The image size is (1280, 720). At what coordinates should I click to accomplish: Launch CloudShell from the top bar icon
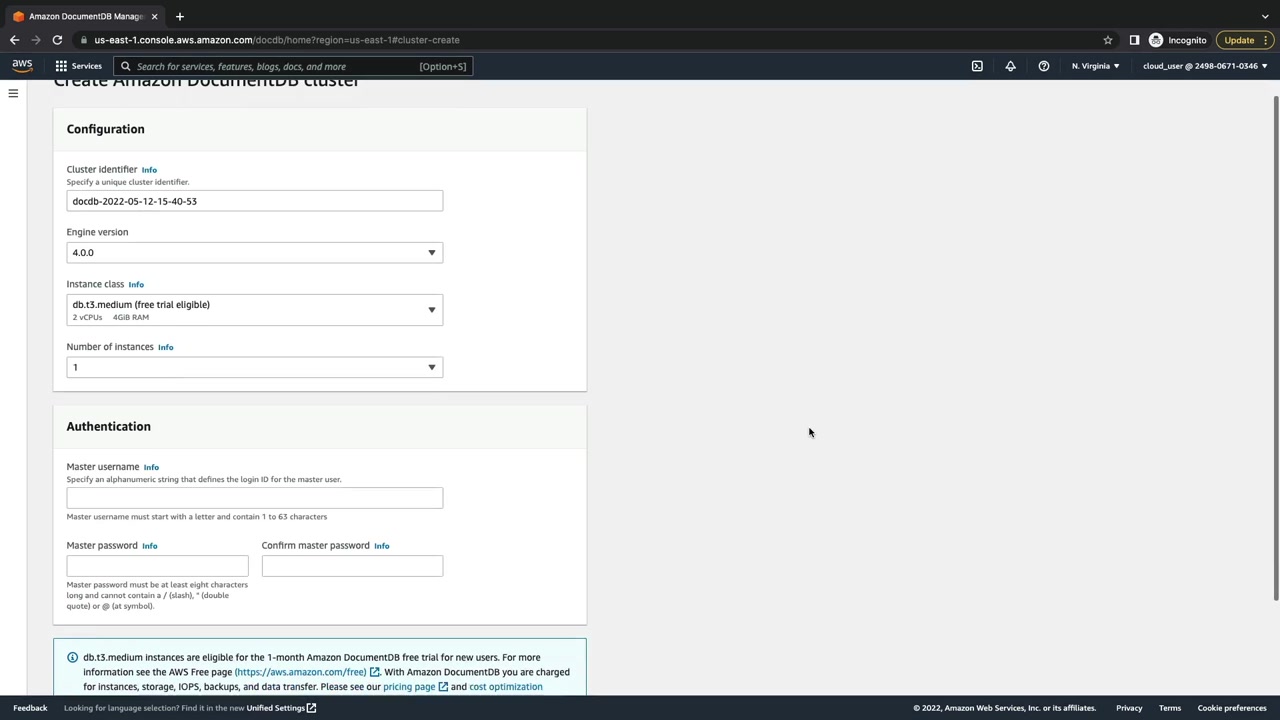point(977,66)
